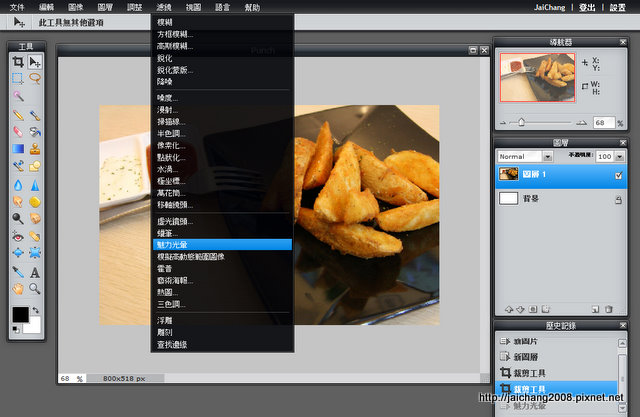Open the 視圖 menu
Viewport: 640px width, 417px height.
point(193,7)
